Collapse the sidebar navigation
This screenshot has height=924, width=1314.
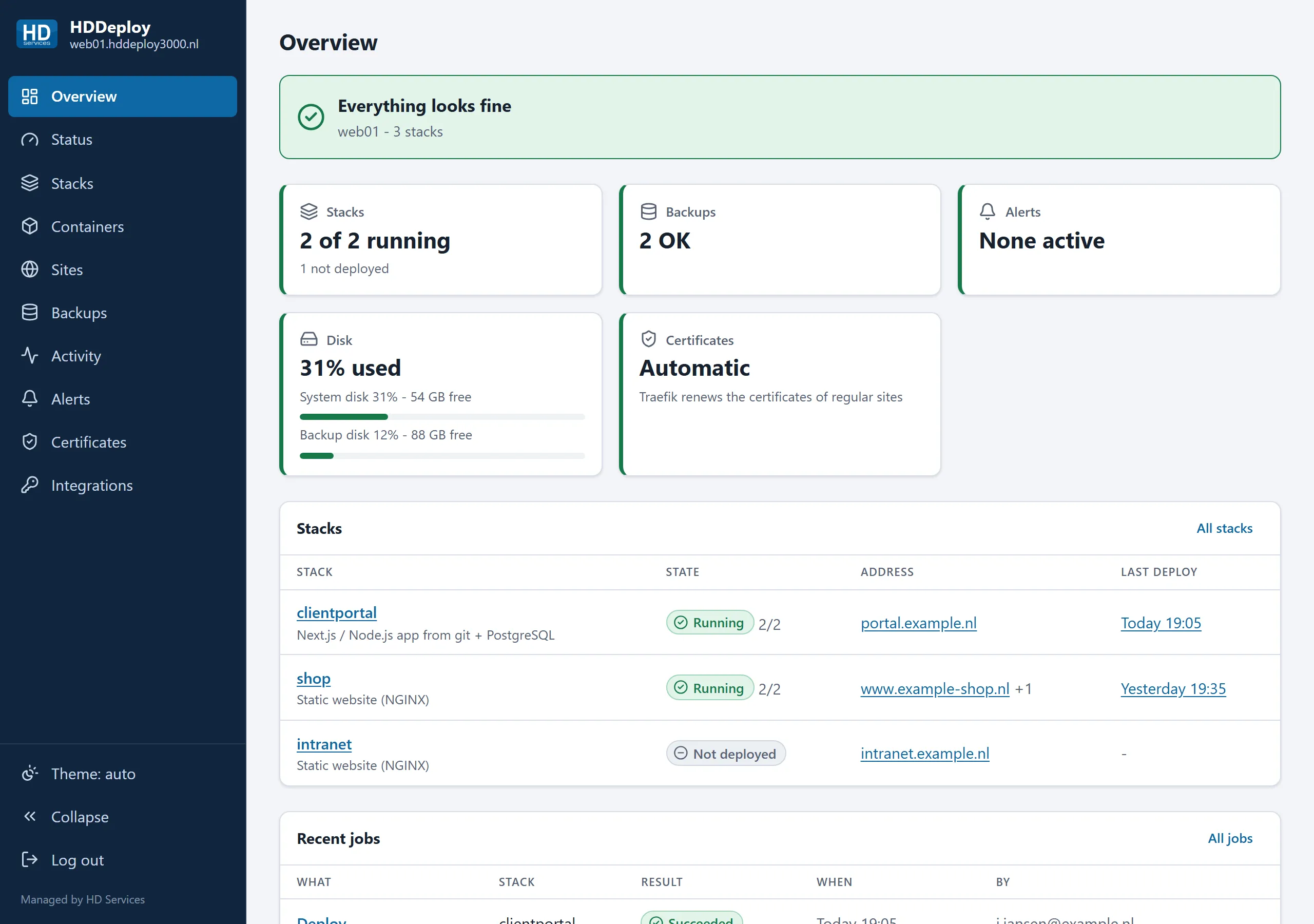click(x=123, y=817)
